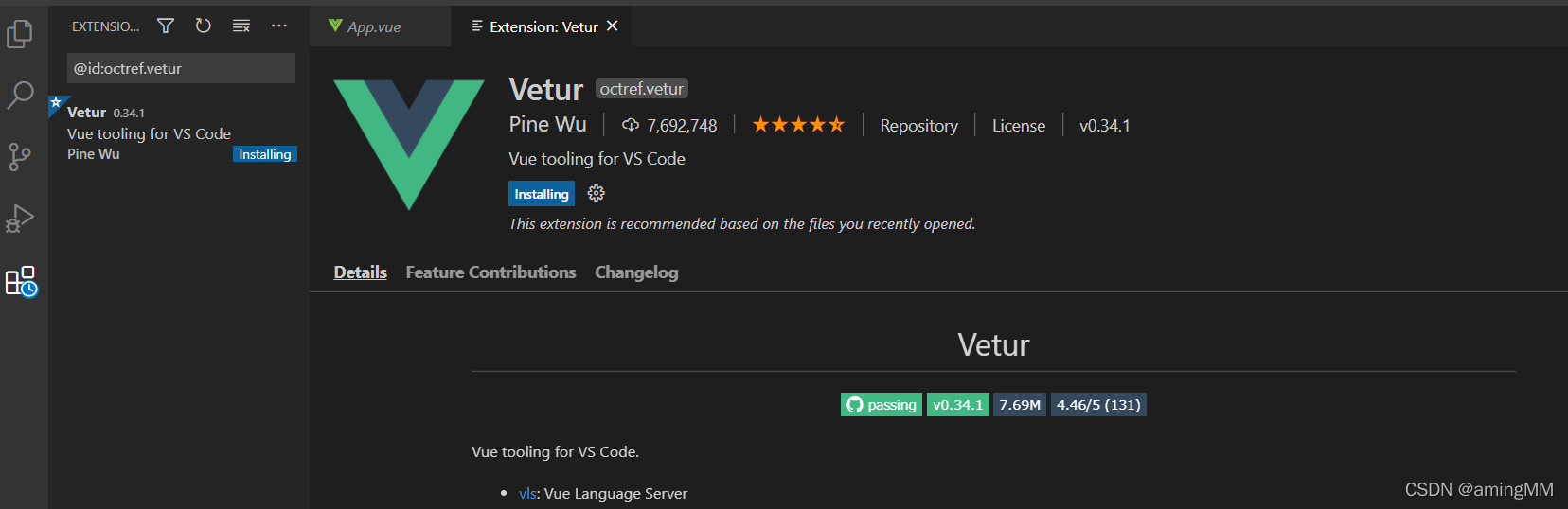Click the large Vetur logo image
Image resolution: width=1568 pixels, height=509 pixels.
click(x=409, y=145)
